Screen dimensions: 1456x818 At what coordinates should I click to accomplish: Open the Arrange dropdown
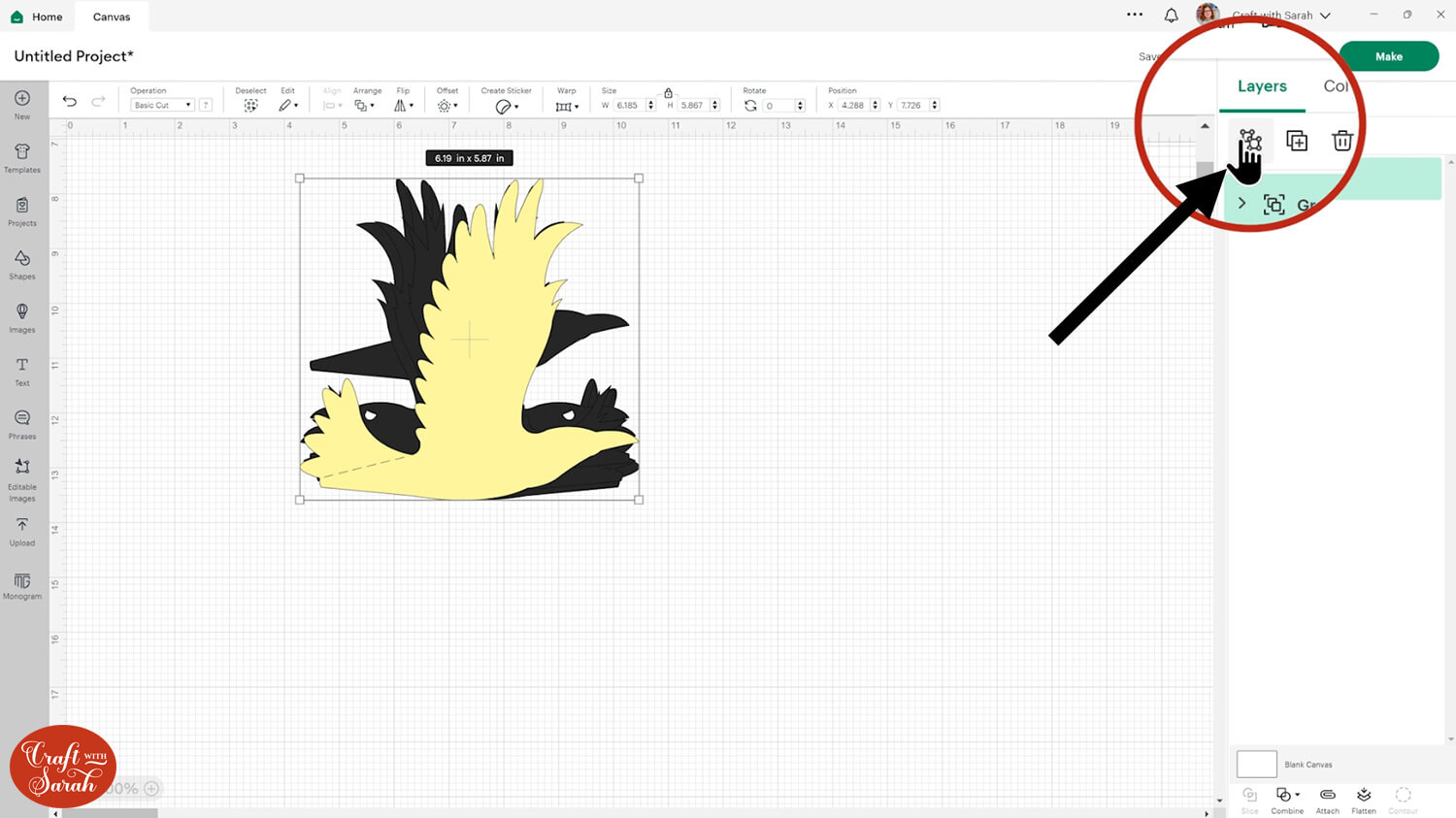365,106
